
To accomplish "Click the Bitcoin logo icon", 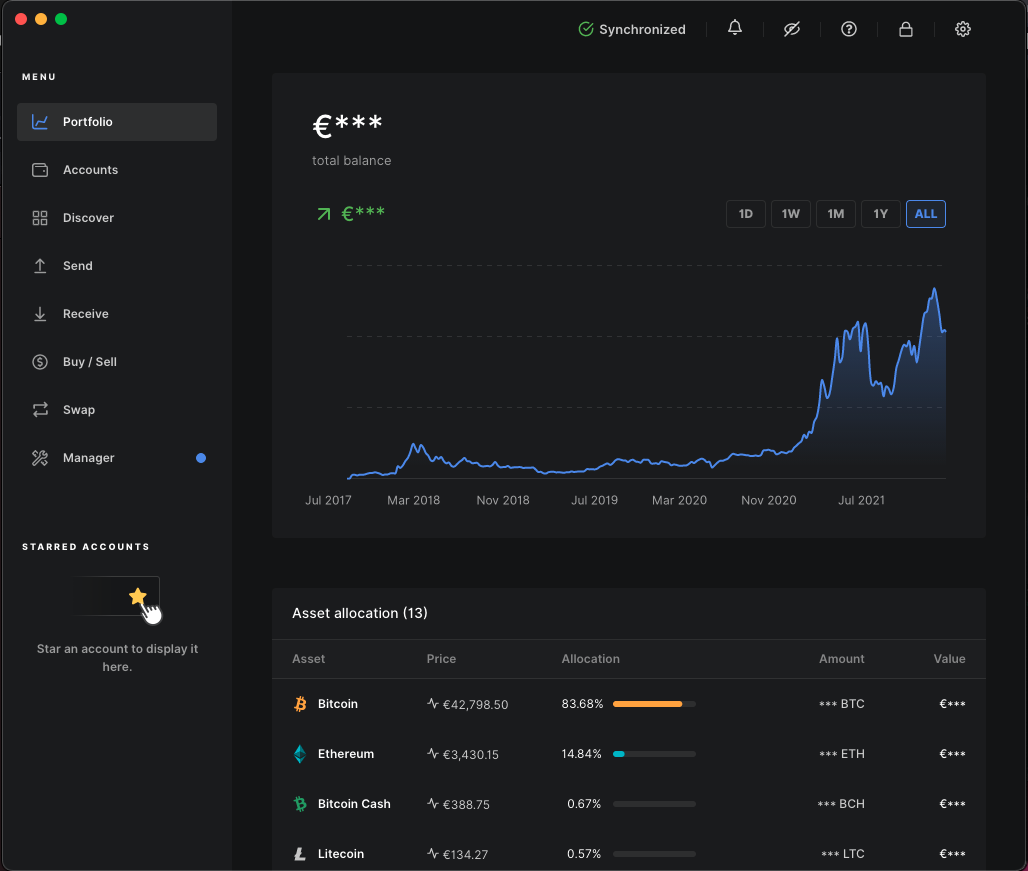I will (300, 704).
